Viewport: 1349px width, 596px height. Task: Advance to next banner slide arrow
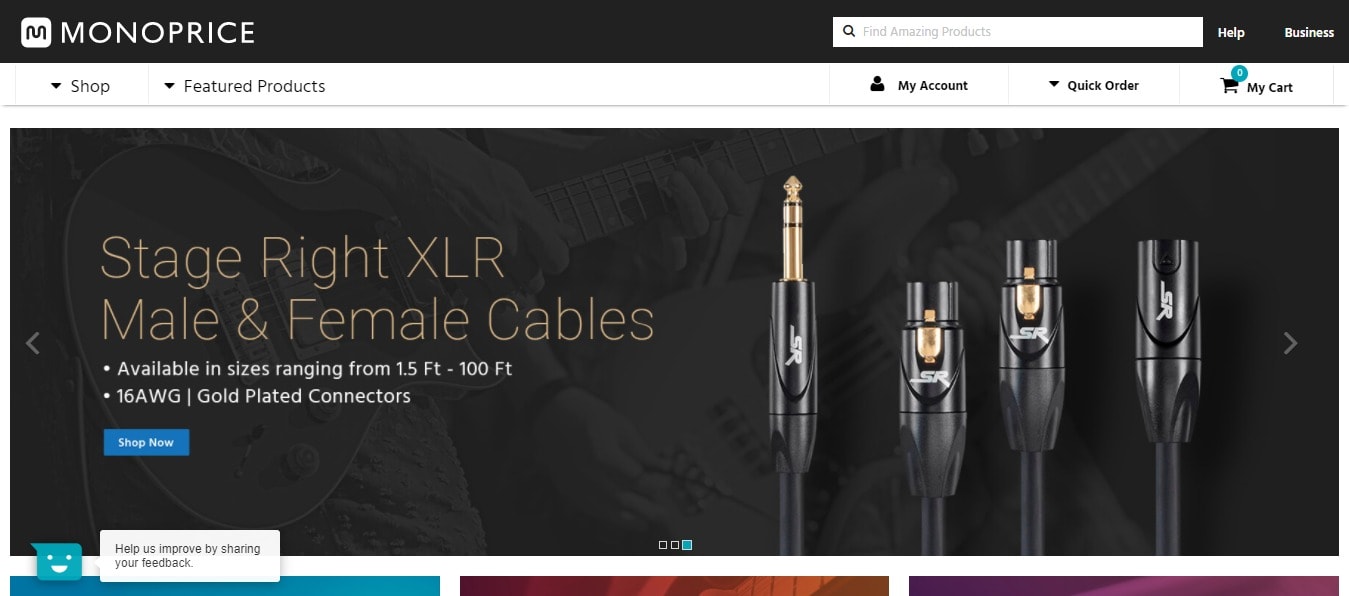pyautogui.click(x=1290, y=343)
